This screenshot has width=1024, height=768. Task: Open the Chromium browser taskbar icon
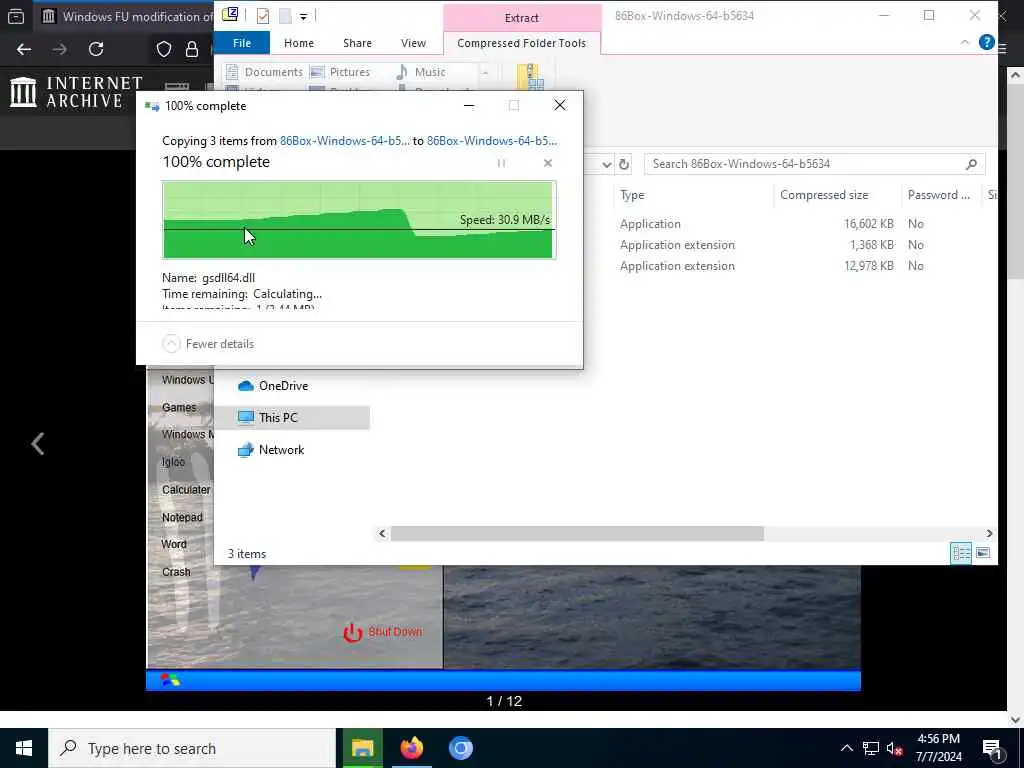tap(460, 748)
